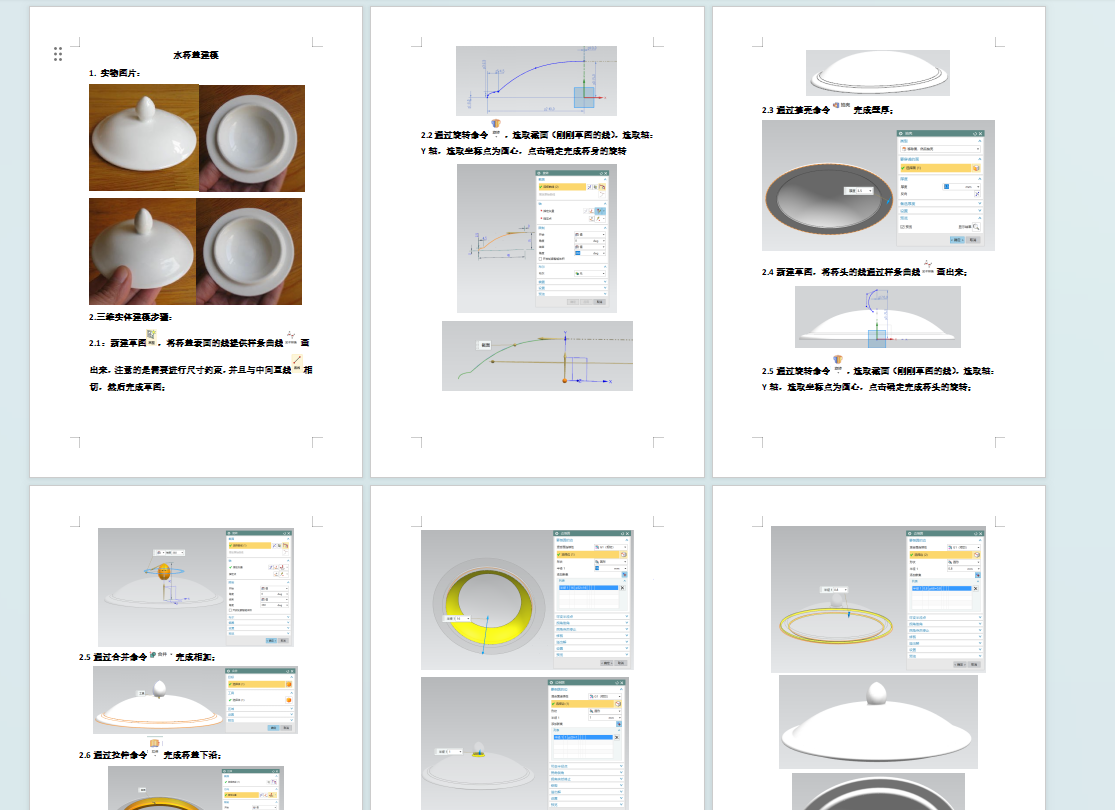Click the text "2.3 通过抽壳命令"
1115x810 pixels.
tap(795, 110)
